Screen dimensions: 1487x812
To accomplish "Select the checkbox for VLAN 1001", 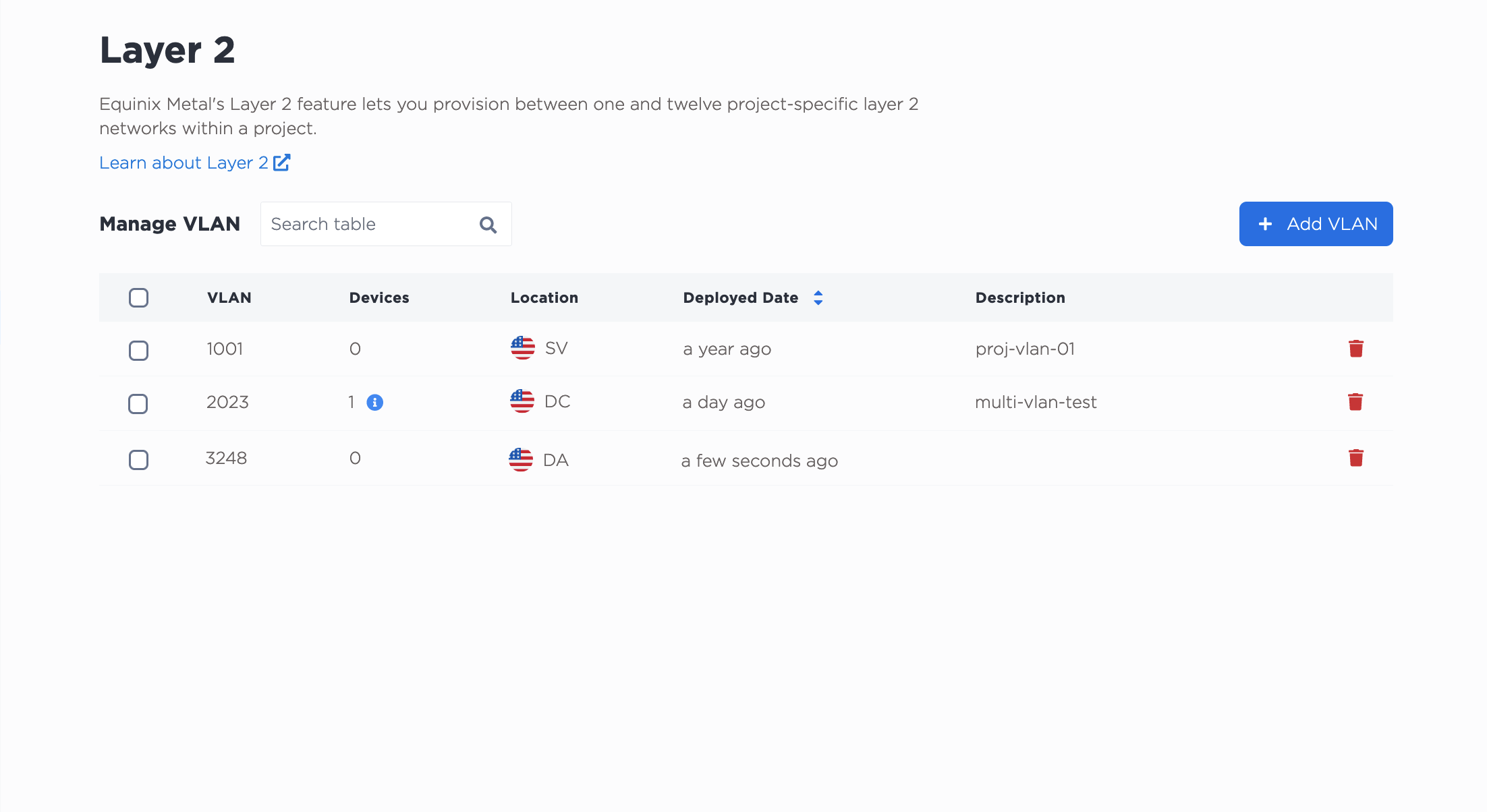I will point(139,351).
